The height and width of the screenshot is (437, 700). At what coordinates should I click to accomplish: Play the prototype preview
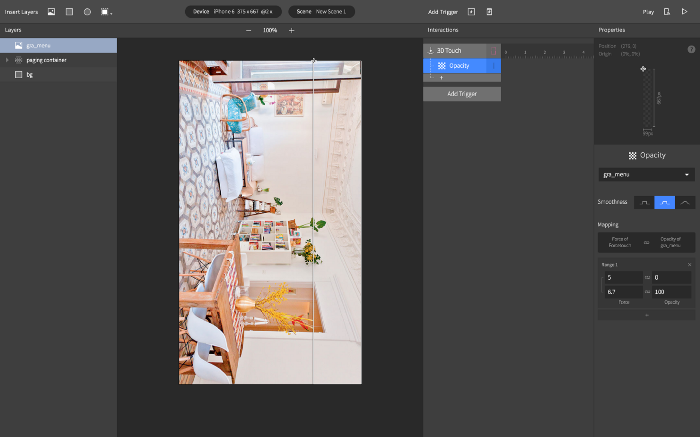[684, 12]
